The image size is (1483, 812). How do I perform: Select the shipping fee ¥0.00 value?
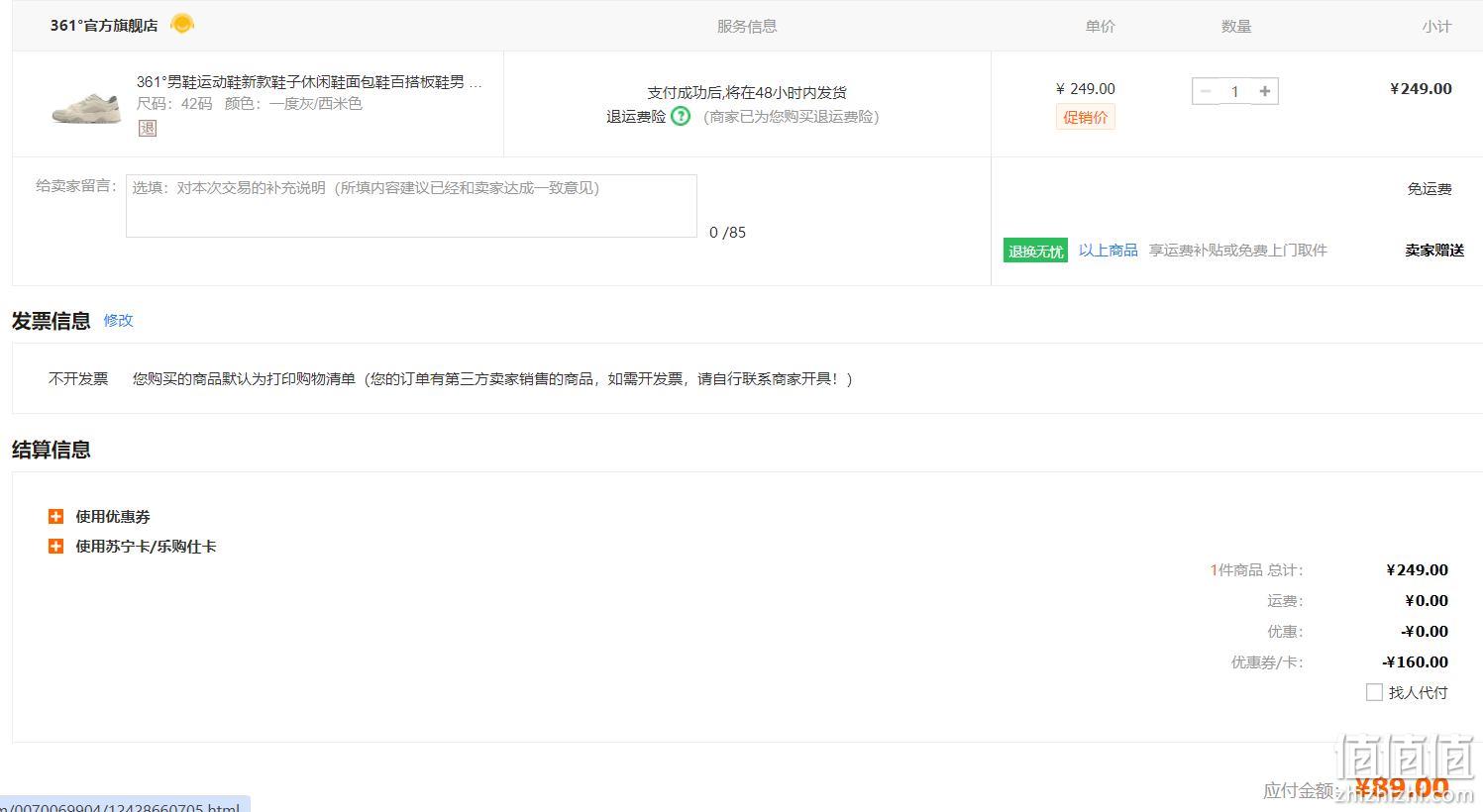tap(1427, 600)
